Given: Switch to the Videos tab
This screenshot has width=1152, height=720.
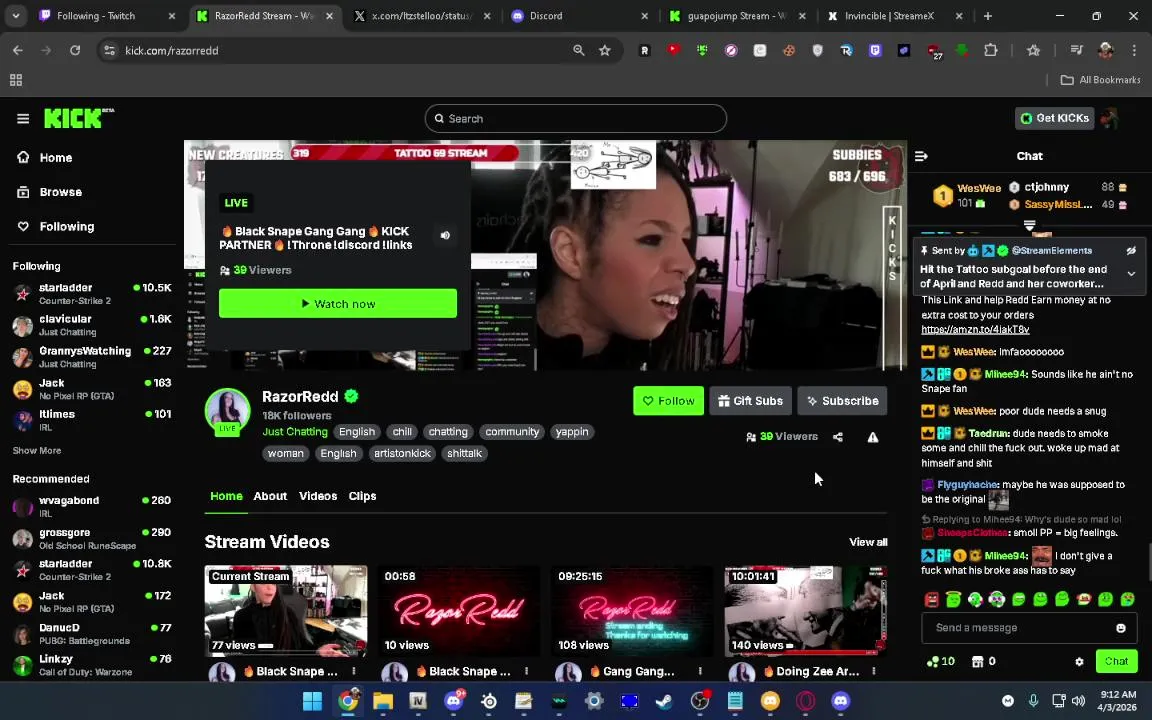Looking at the screenshot, I should tap(318, 496).
